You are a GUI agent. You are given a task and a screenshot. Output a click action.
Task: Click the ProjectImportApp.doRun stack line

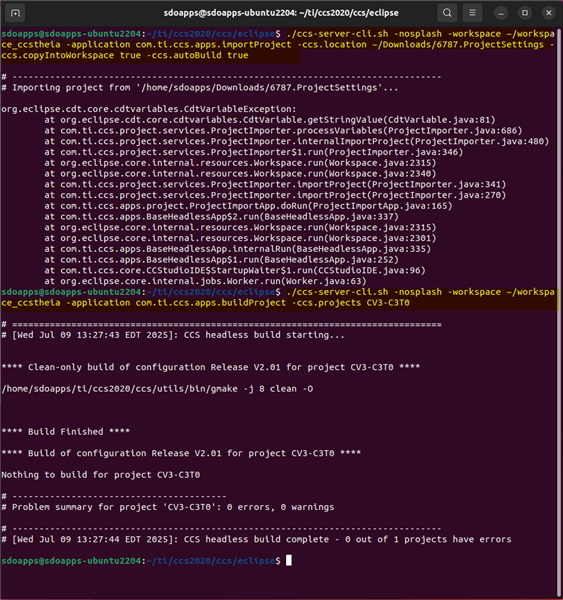(x=248, y=206)
